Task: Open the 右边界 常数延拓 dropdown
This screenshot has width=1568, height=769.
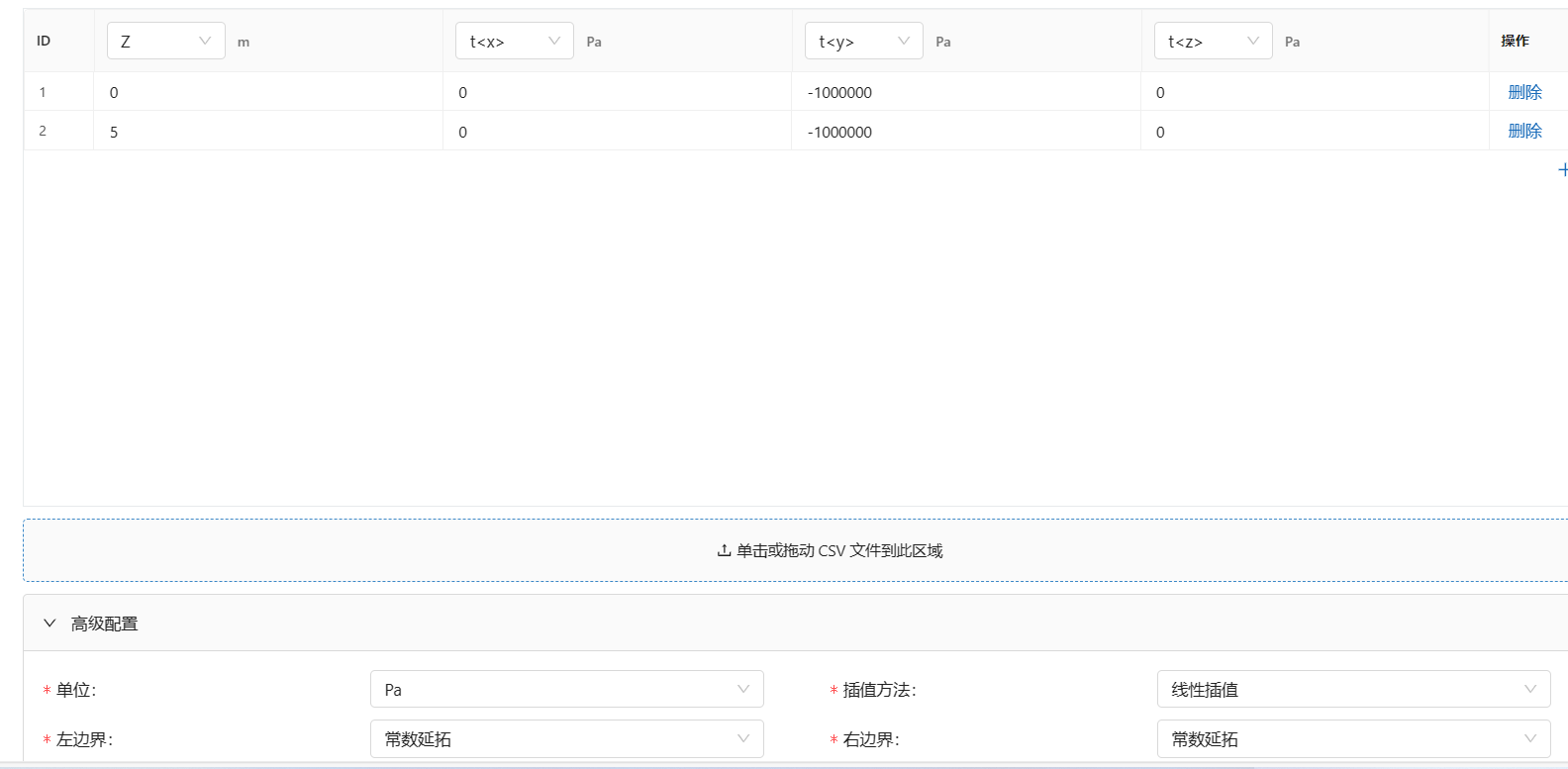Action: pos(1354,738)
